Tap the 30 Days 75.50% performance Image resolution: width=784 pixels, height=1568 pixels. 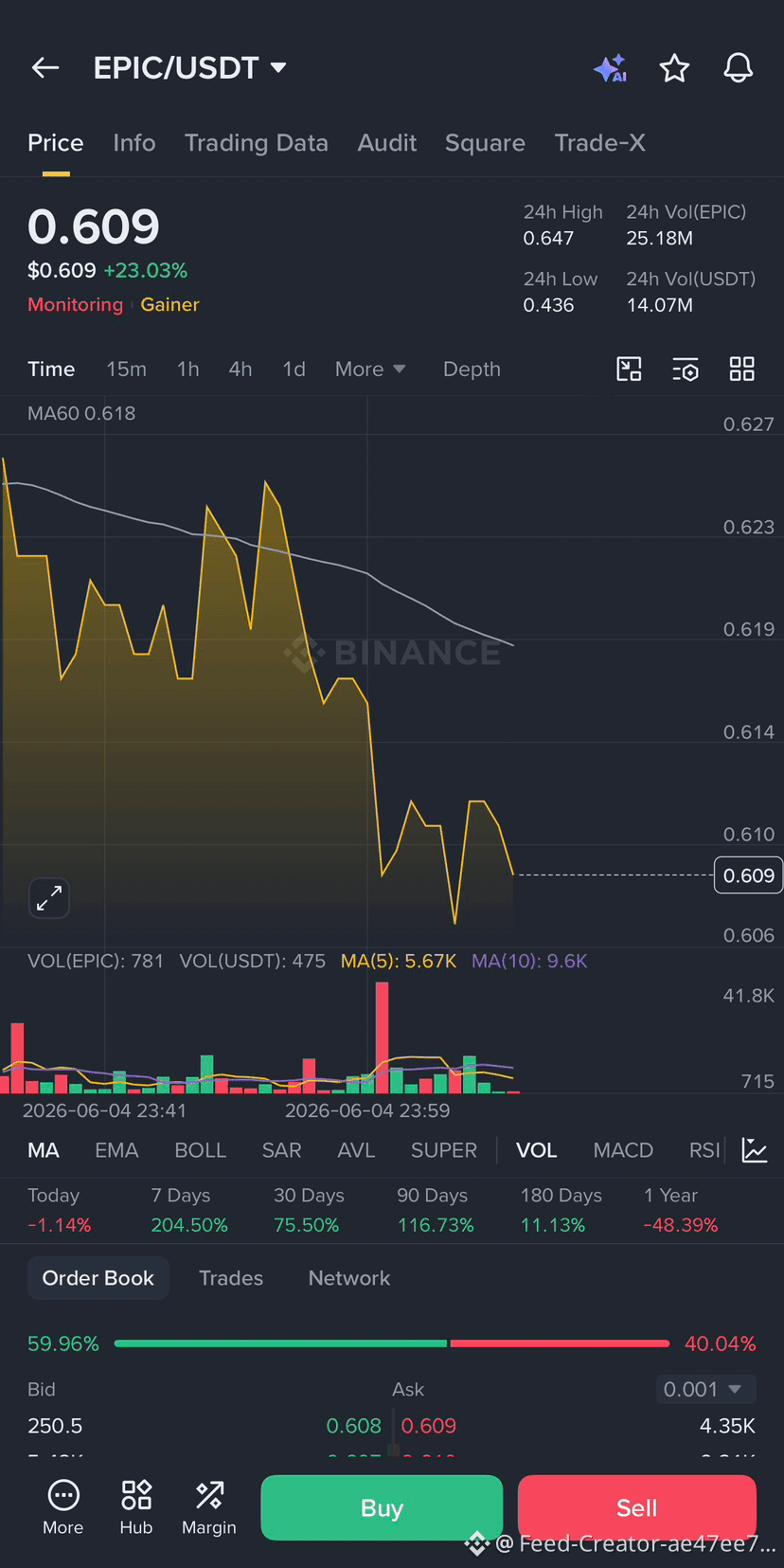click(x=307, y=1210)
